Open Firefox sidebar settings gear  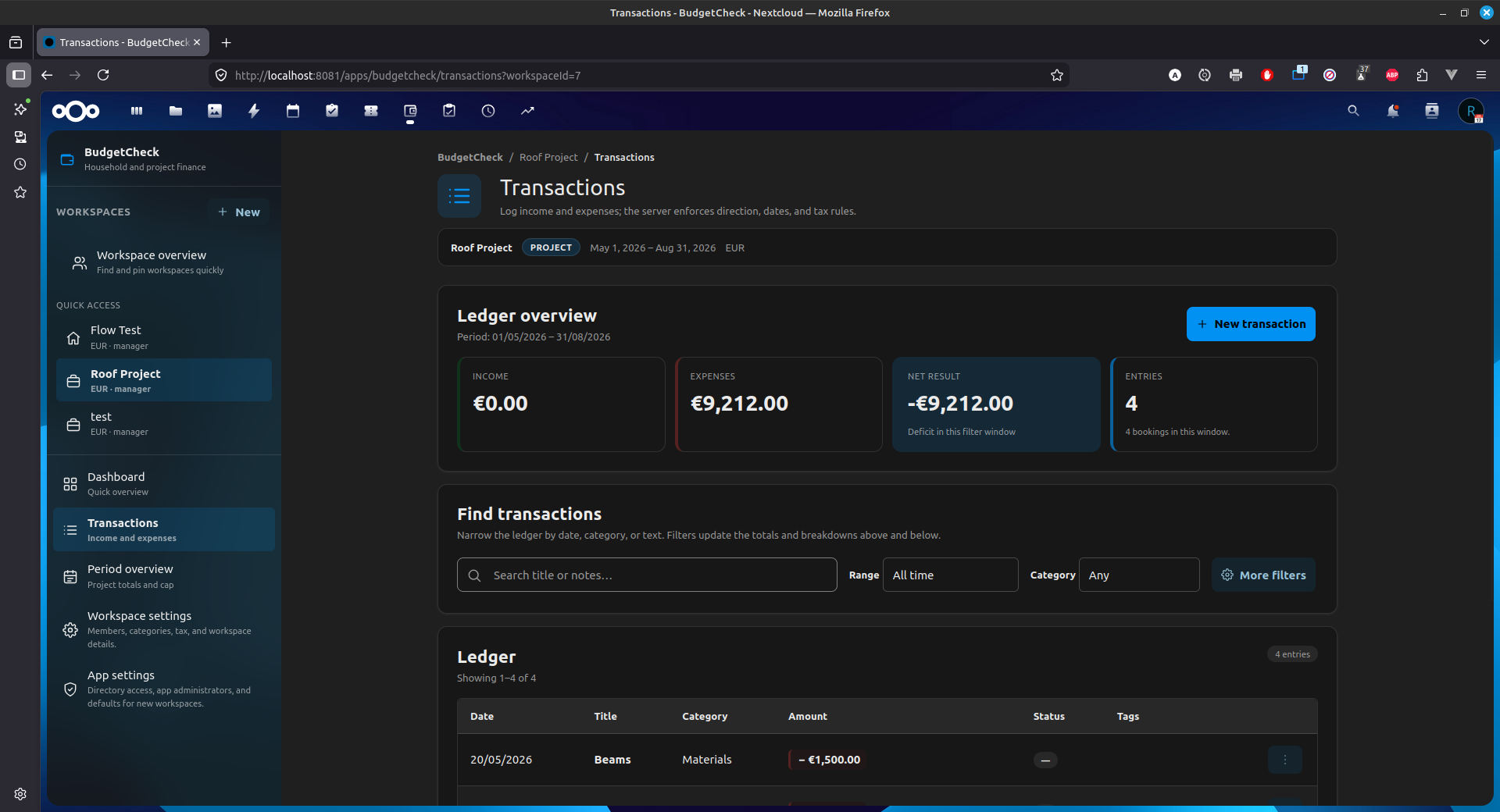click(x=20, y=794)
